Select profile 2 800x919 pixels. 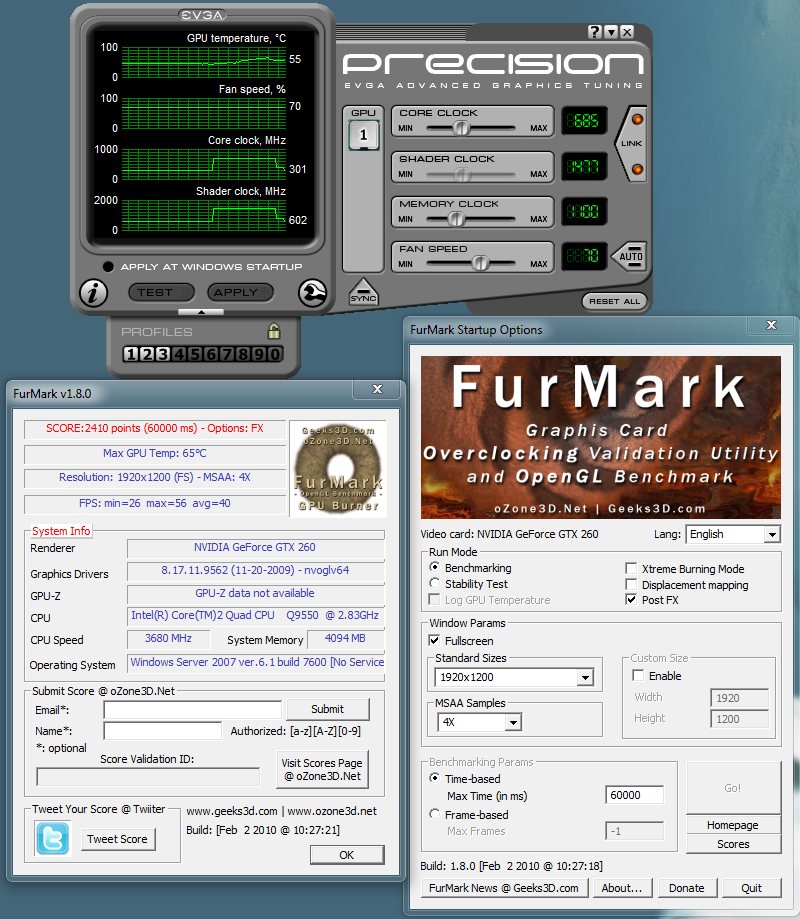(x=147, y=354)
